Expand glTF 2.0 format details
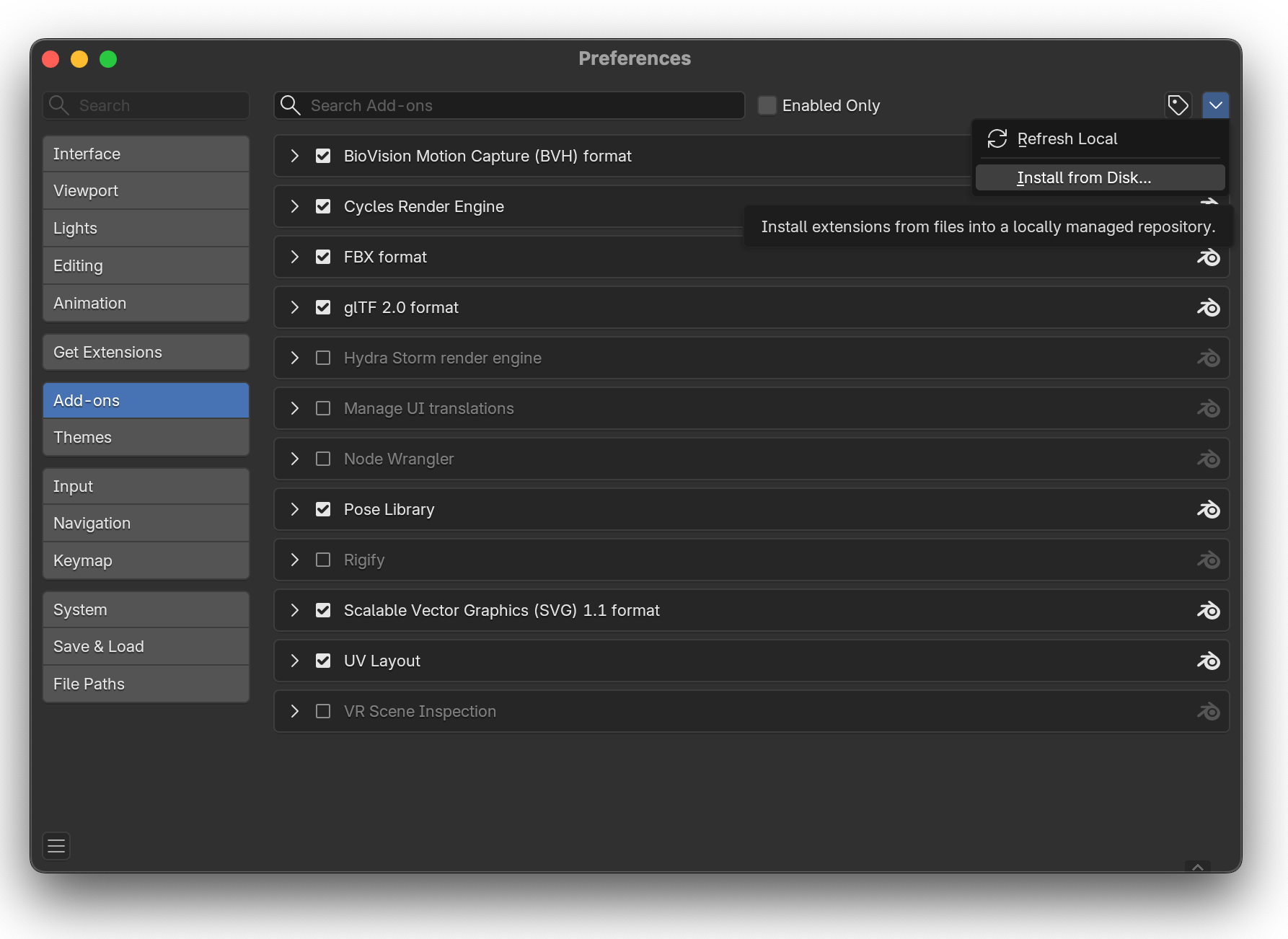Screen dimensions: 1288x939 pyautogui.click(x=294, y=307)
